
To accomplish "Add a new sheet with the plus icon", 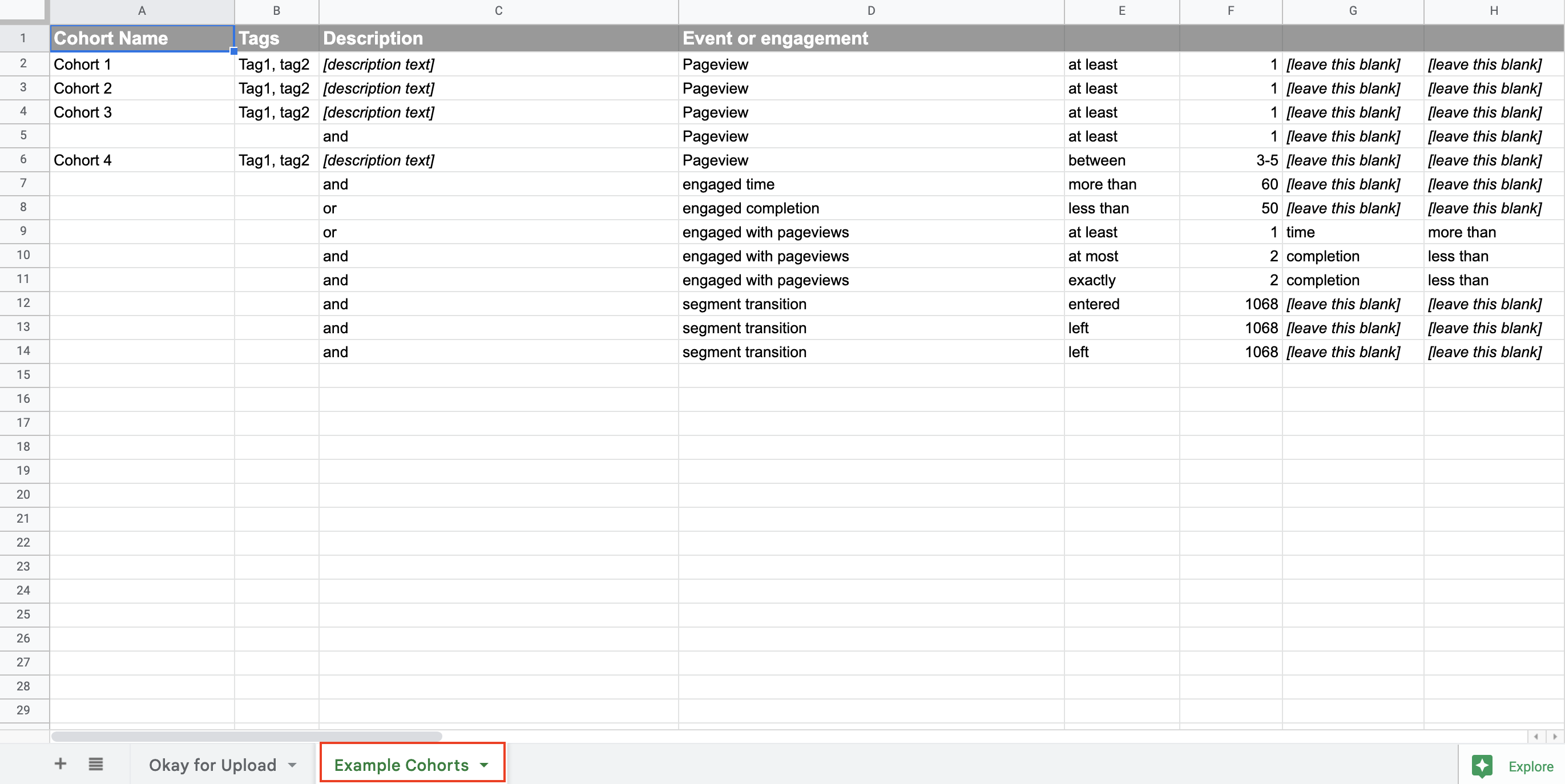I will [x=60, y=763].
